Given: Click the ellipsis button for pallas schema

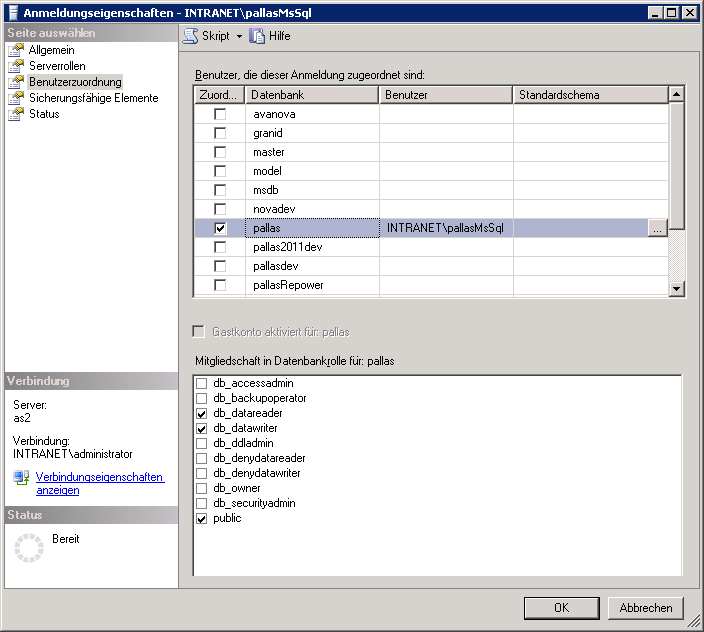Looking at the screenshot, I should pyautogui.click(x=657, y=228).
